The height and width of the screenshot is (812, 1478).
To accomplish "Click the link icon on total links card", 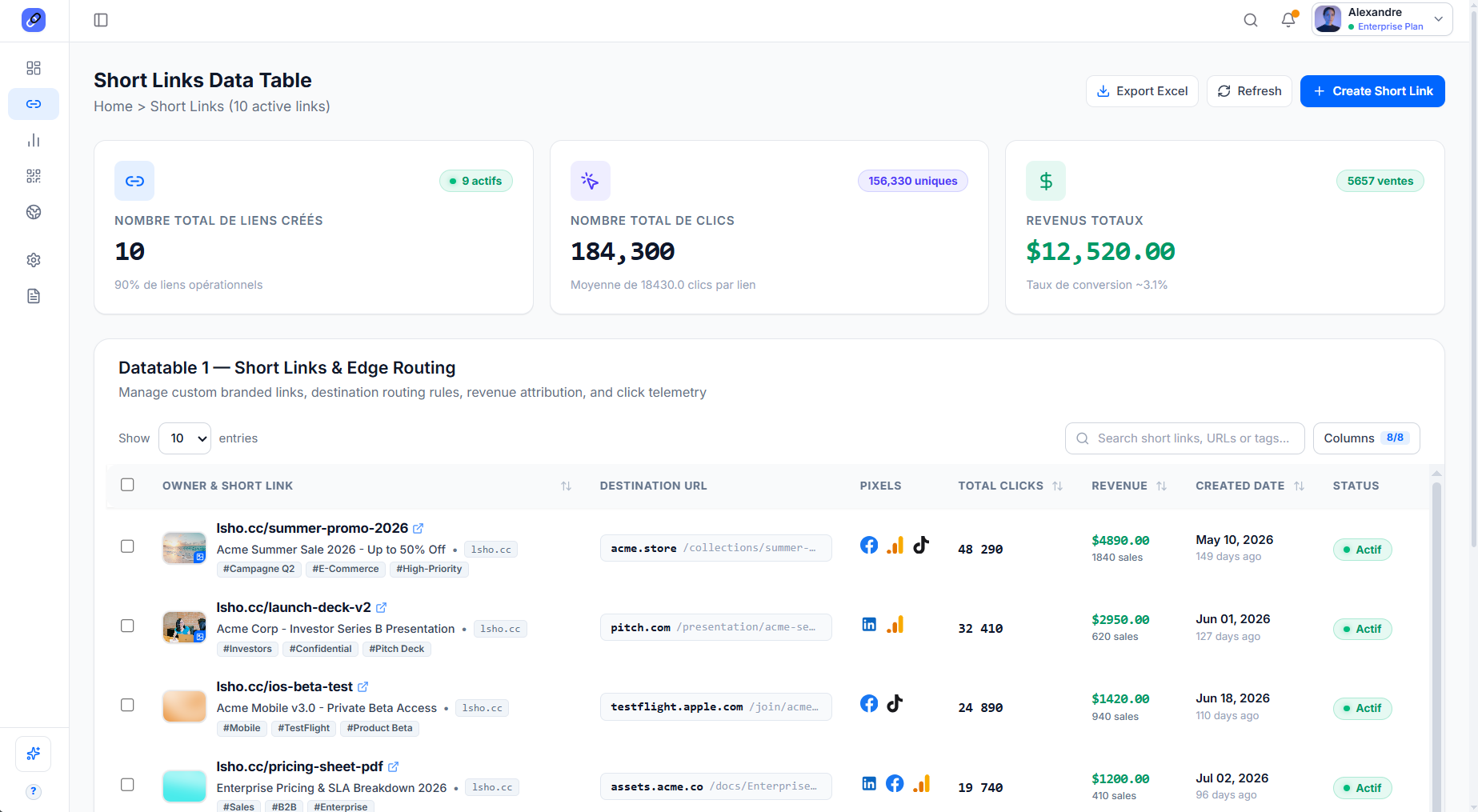I will click(134, 181).
